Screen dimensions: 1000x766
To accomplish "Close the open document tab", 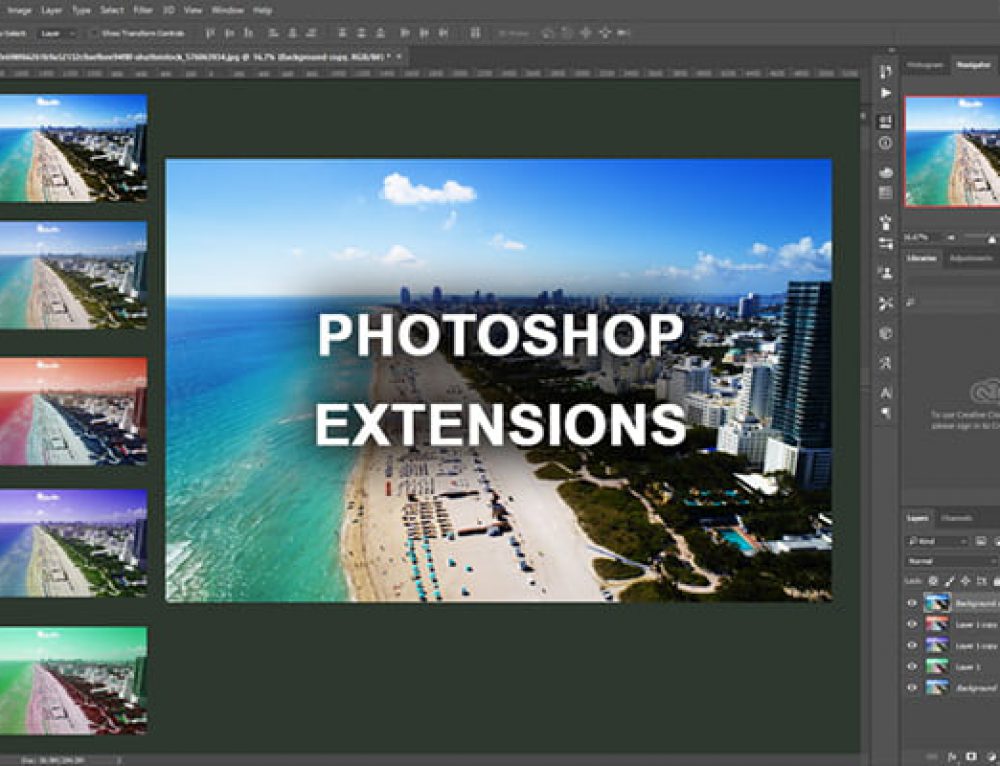I will (x=399, y=57).
